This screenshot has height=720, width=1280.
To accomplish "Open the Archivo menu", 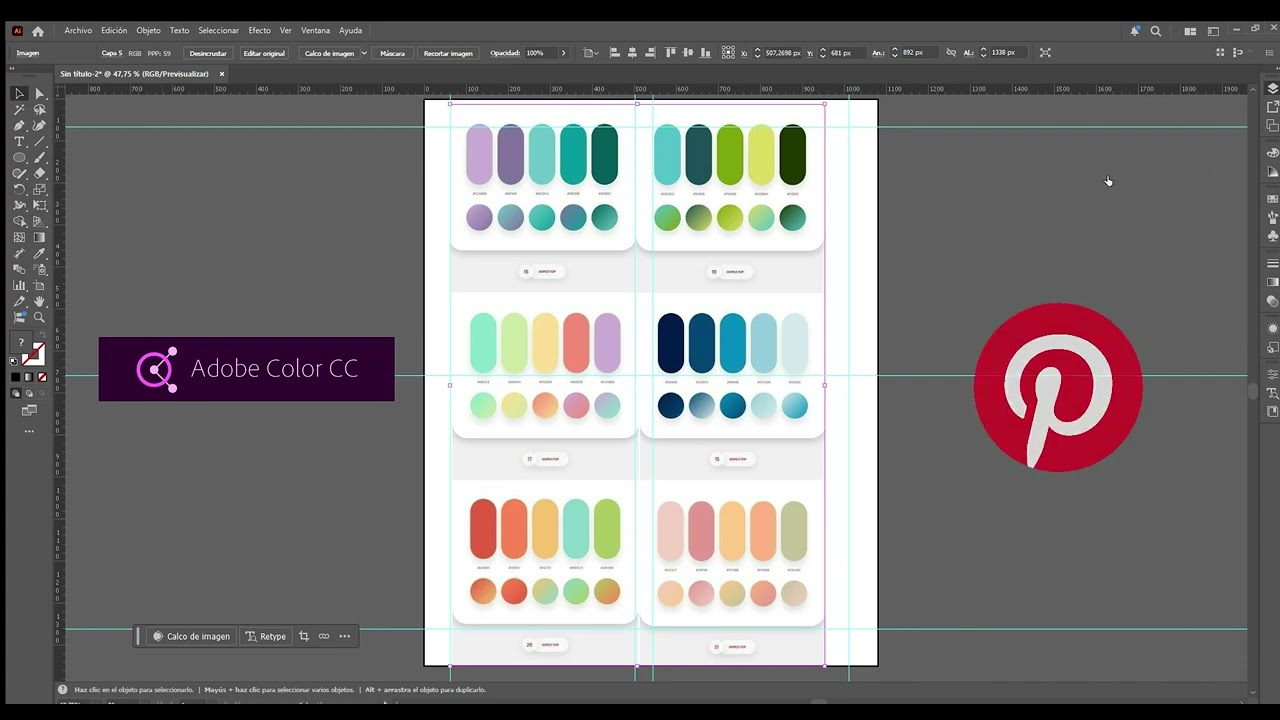I will point(78,31).
